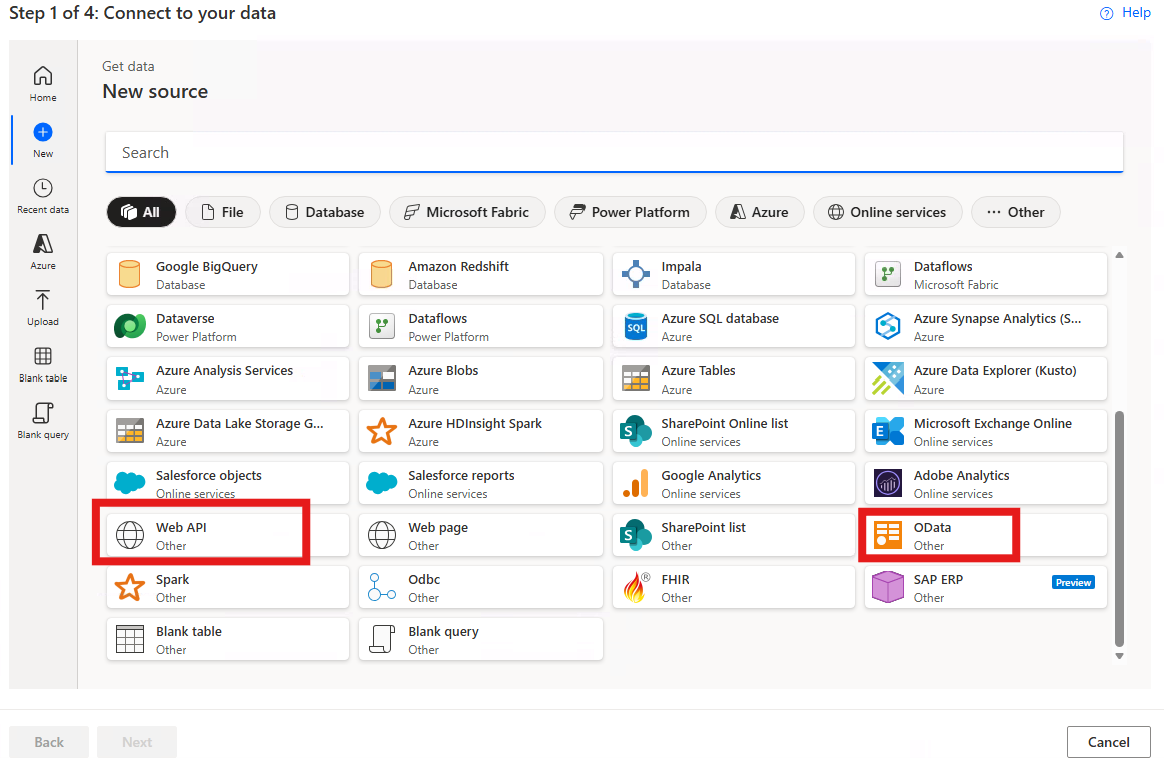
Task: Click the scrollbar down arrow
Action: click(1119, 656)
